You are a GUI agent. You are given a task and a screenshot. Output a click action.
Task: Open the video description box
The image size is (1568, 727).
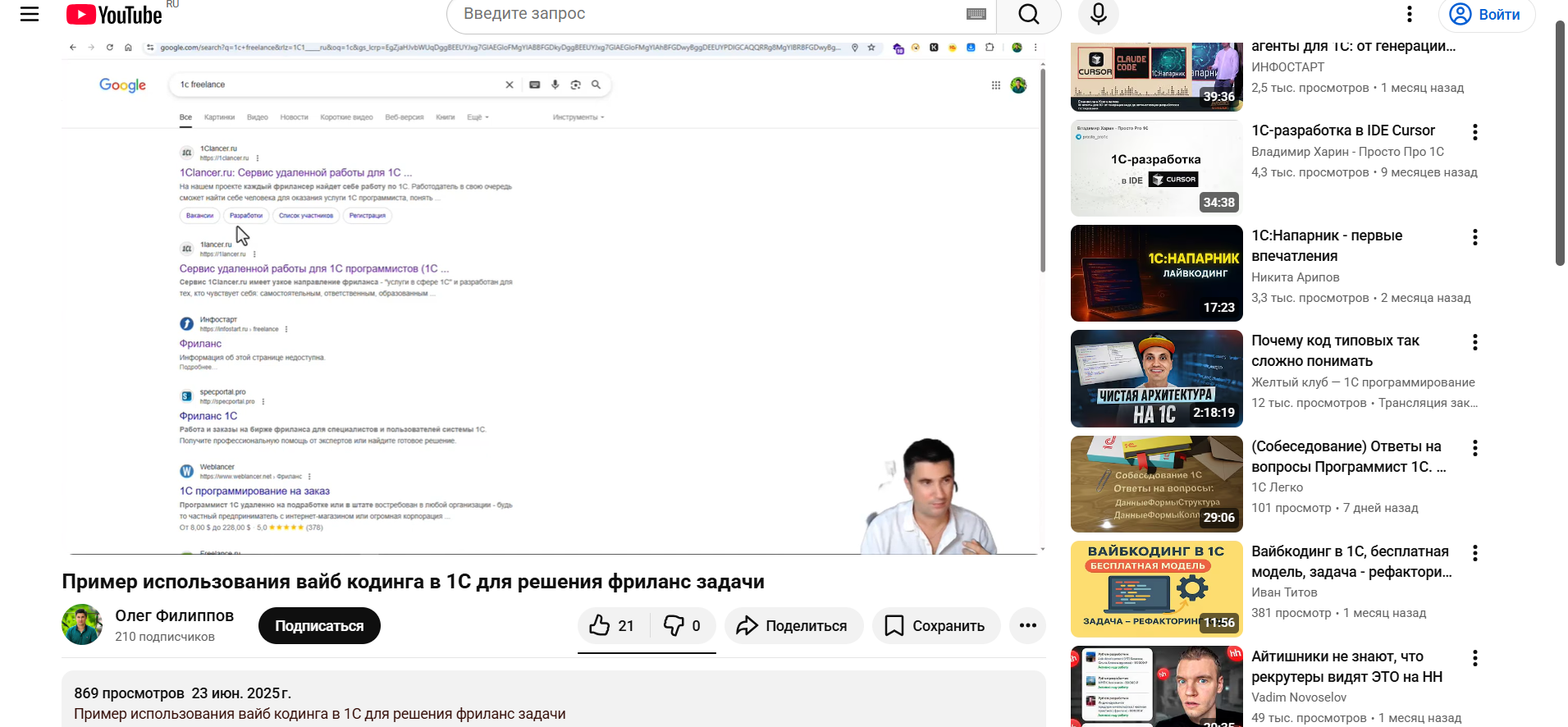coord(554,699)
